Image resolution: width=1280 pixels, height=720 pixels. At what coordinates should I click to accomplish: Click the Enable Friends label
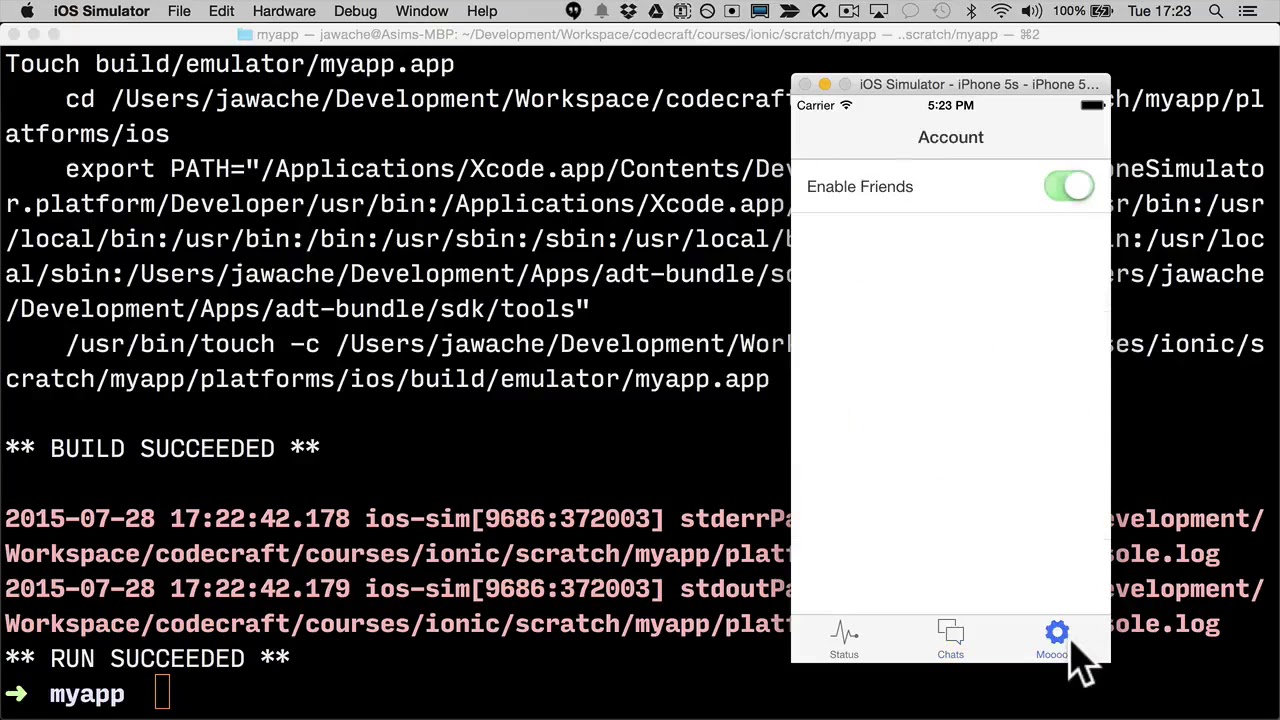coord(860,186)
